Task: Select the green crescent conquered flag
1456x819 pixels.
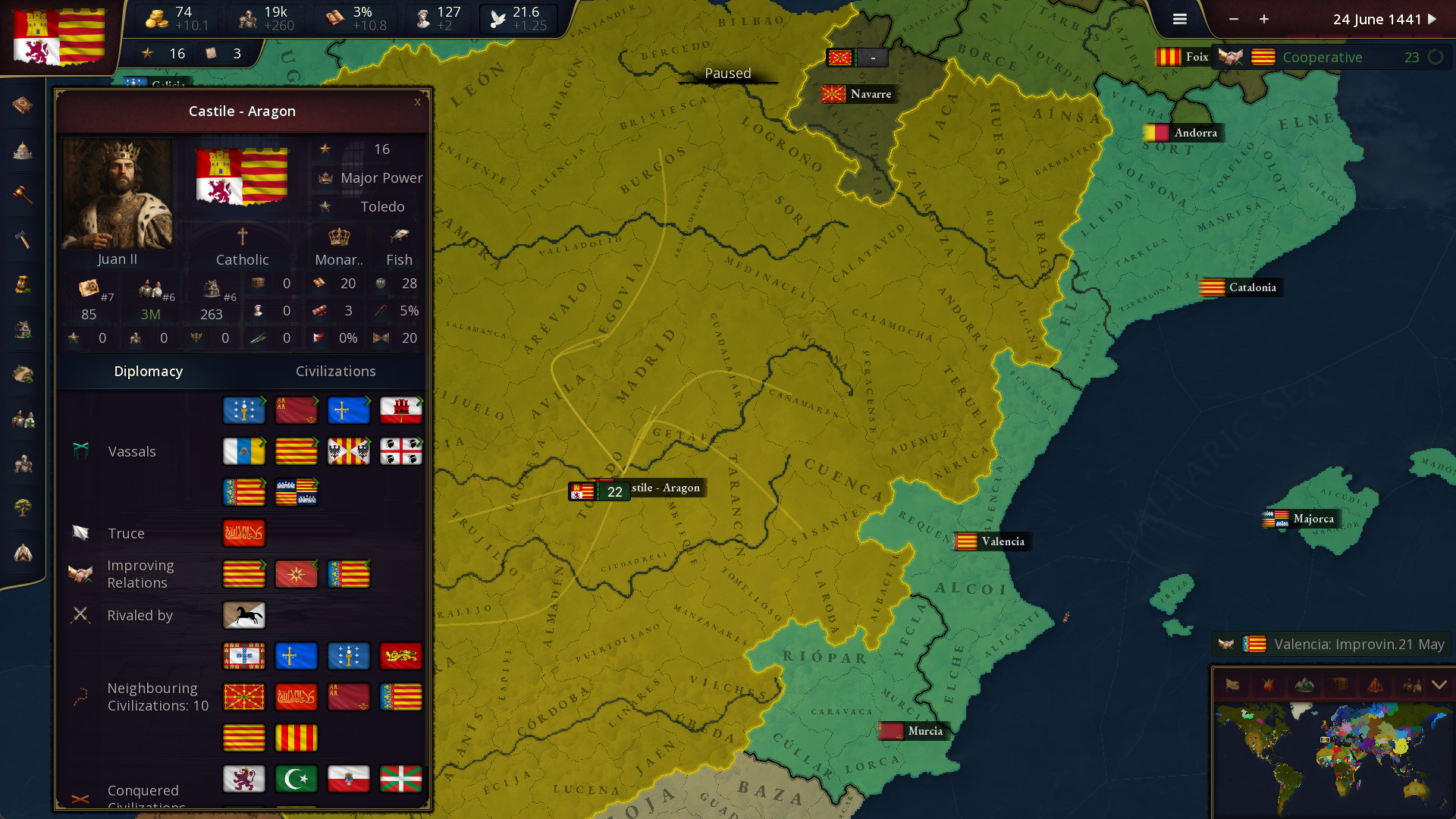Action: click(x=296, y=779)
